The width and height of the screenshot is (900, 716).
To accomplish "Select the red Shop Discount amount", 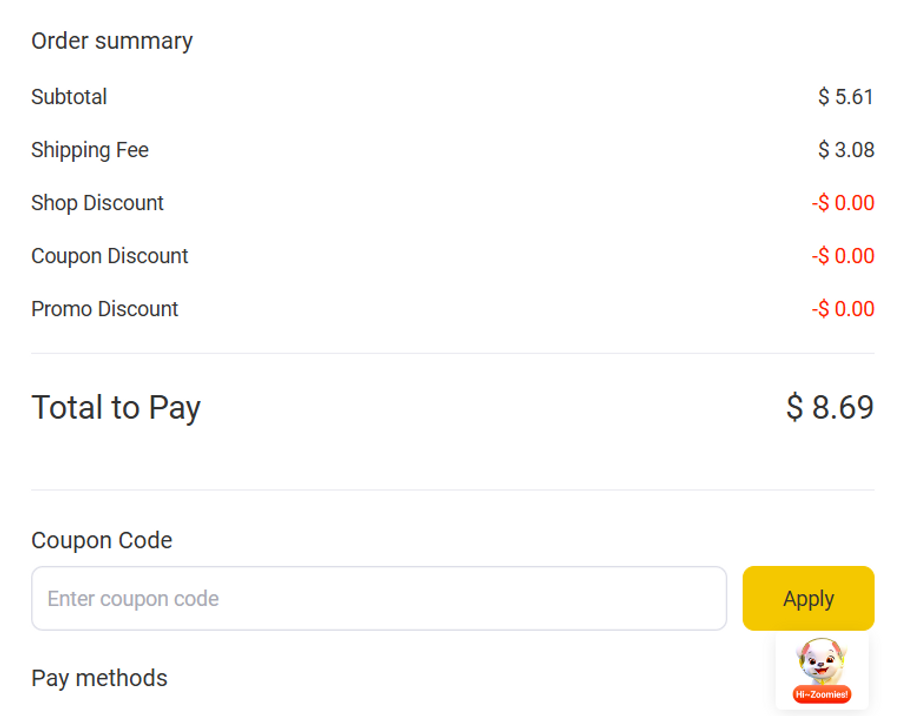I will pos(843,203).
